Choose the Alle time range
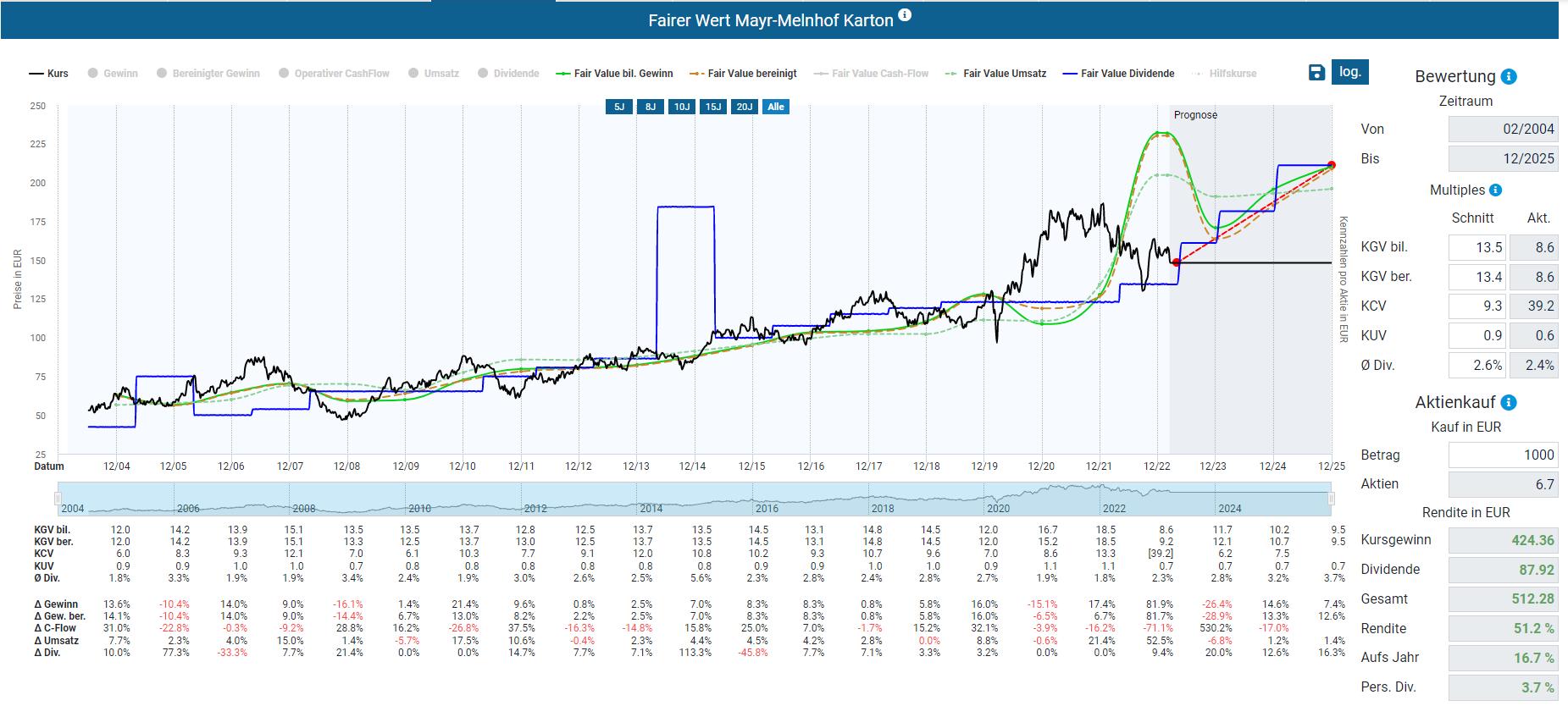Screen dimensions: 1568x706 point(775,107)
